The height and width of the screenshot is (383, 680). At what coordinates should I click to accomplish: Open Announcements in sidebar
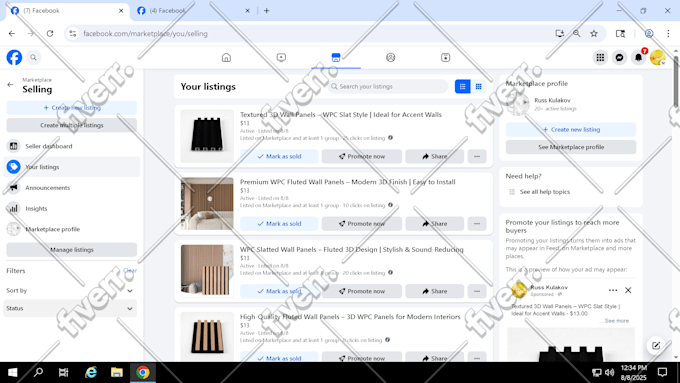pyautogui.click(x=72, y=188)
